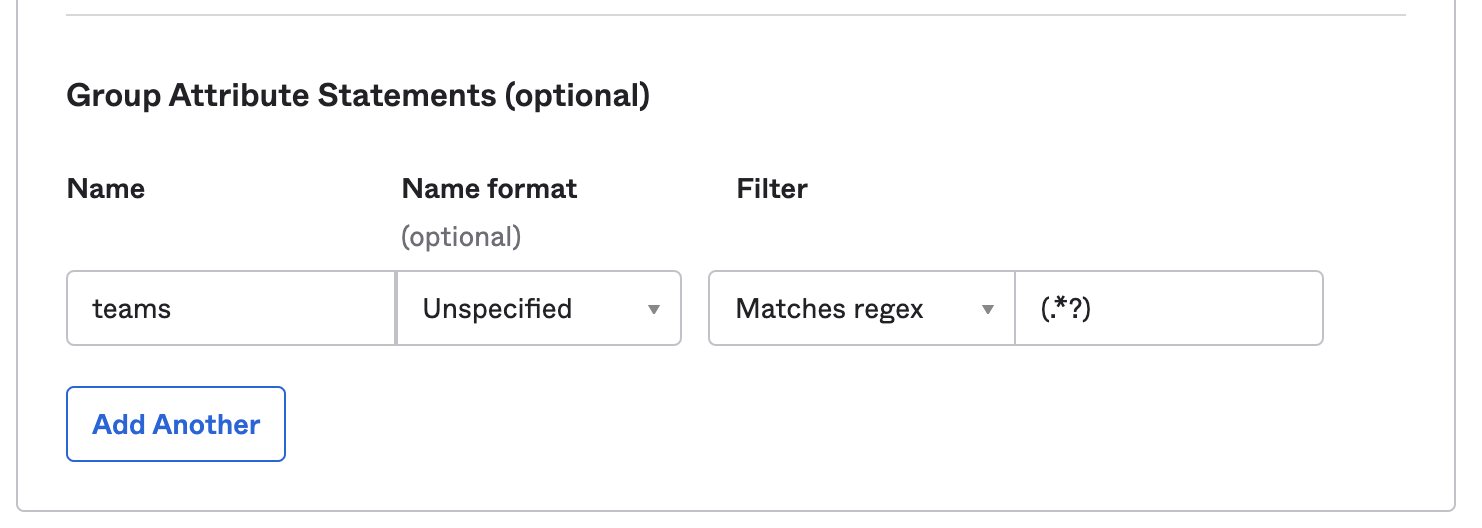Screen dimensions: 1482x528
Task: Click the Filter column label
Action: (772, 189)
